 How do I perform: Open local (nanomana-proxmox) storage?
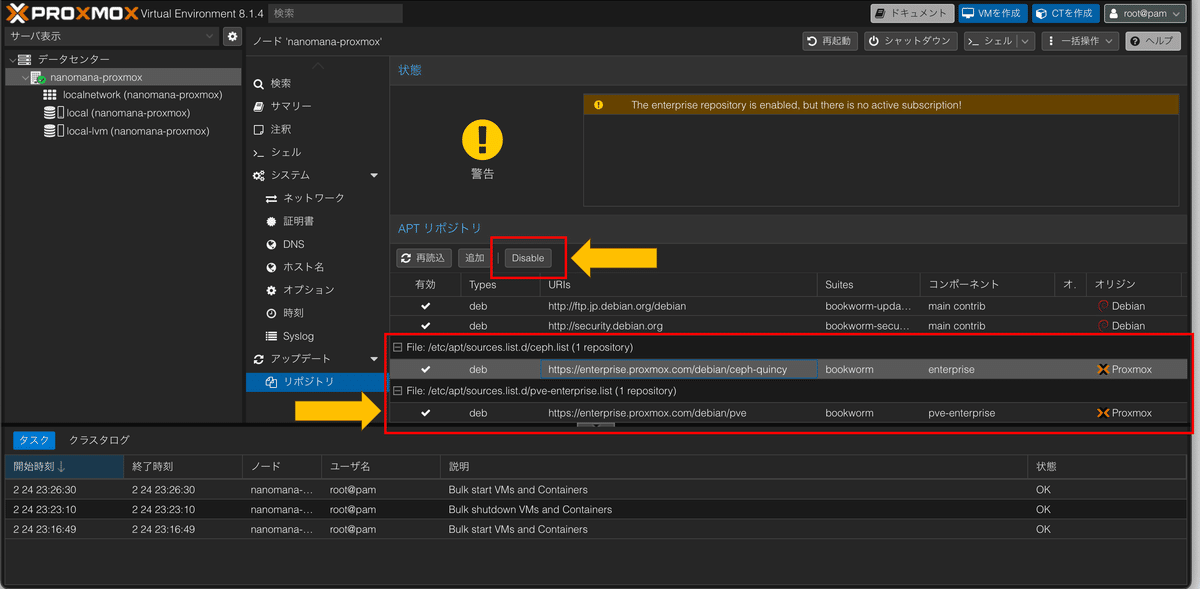127,113
